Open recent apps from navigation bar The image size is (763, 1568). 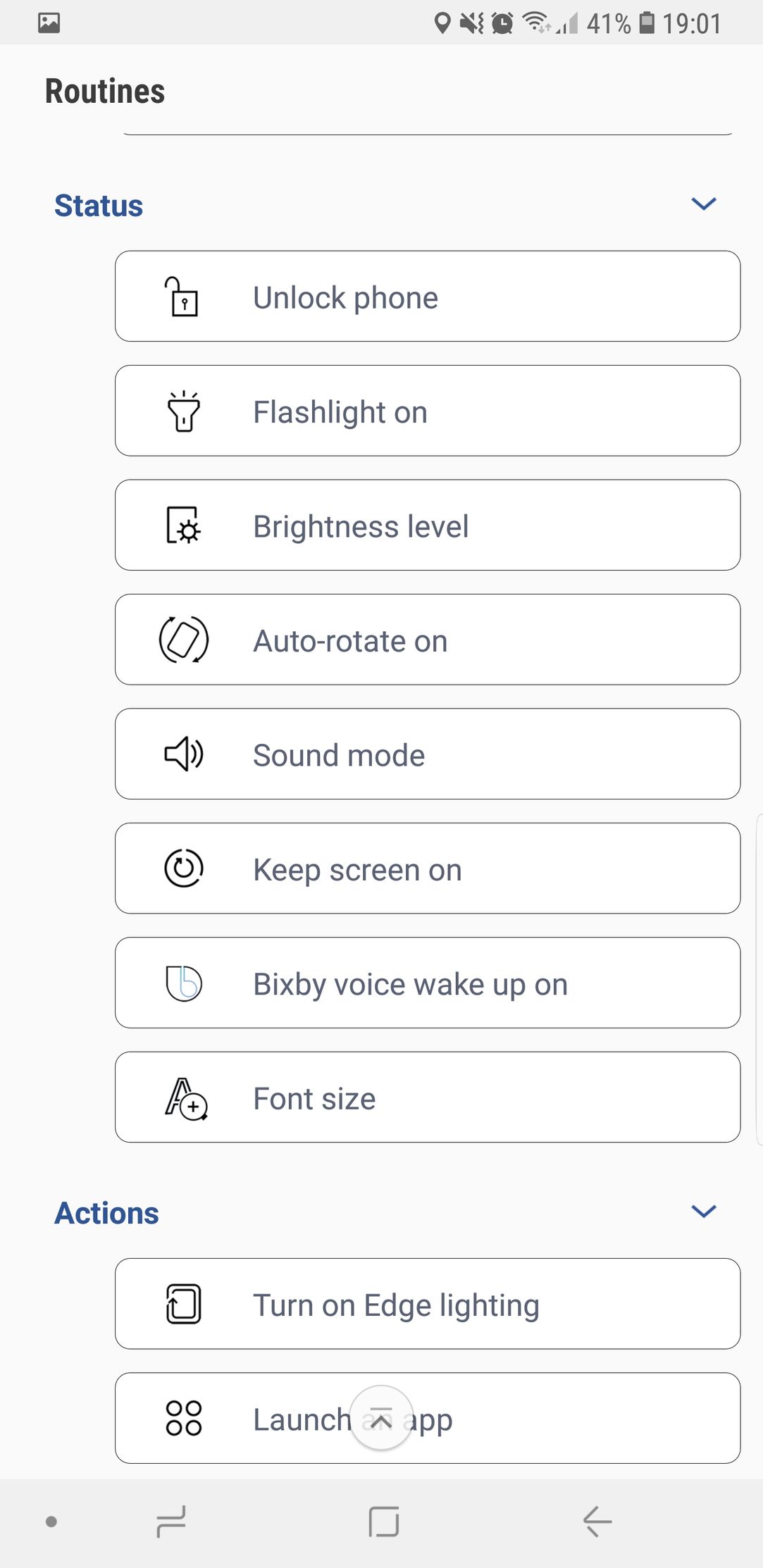tap(171, 1522)
